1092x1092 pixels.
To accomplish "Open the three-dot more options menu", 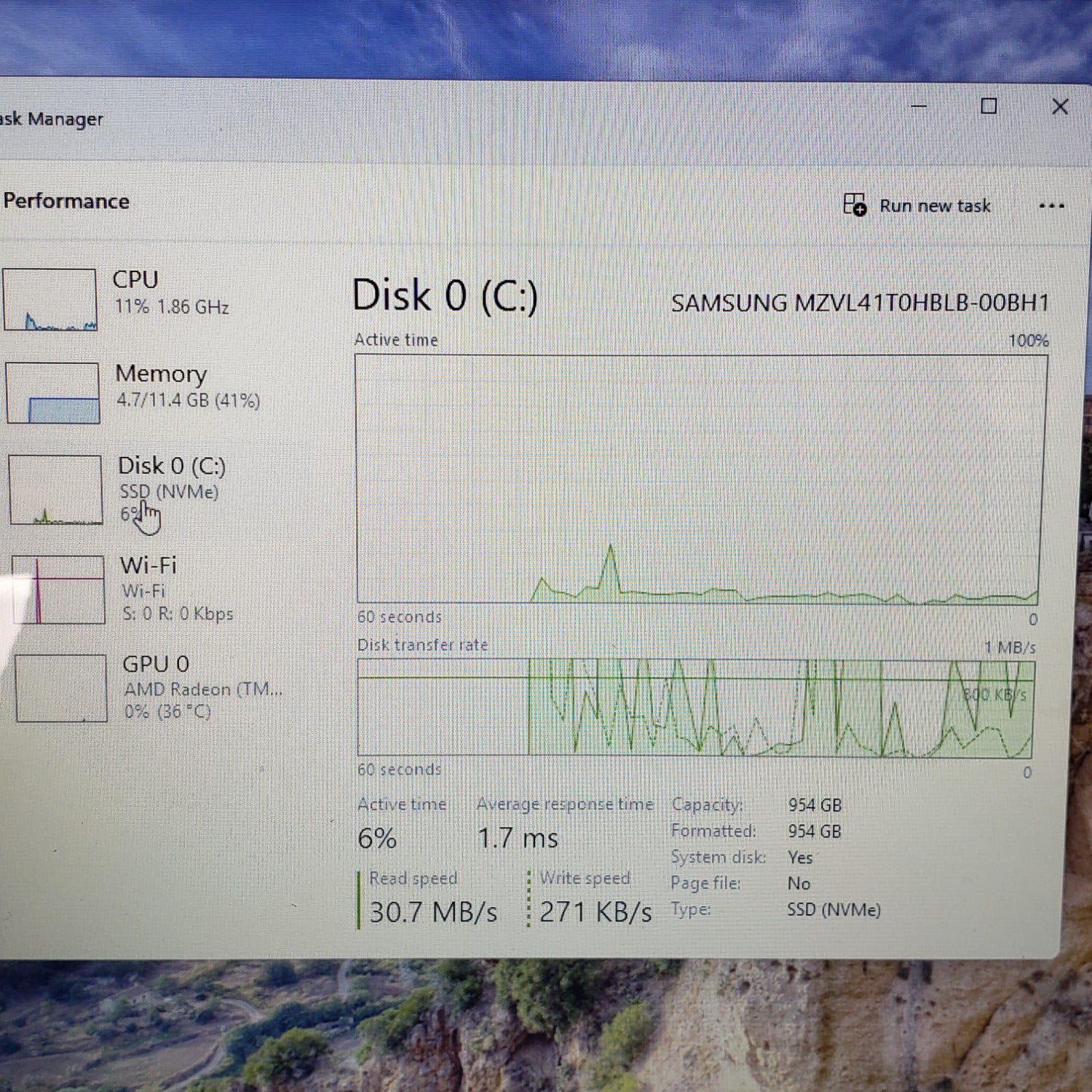I will click(x=1051, y=206).
